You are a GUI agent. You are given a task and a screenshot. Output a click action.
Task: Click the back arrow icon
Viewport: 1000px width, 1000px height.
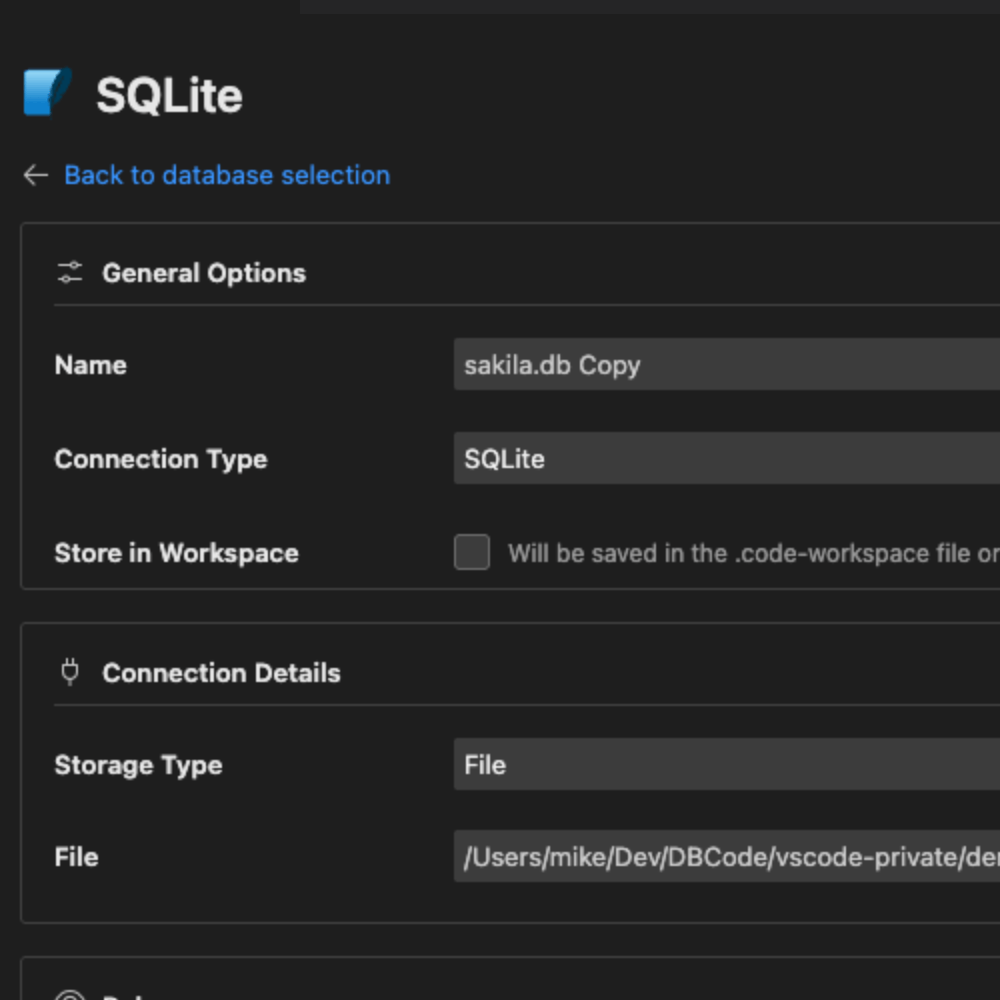[x=36, y=175]
